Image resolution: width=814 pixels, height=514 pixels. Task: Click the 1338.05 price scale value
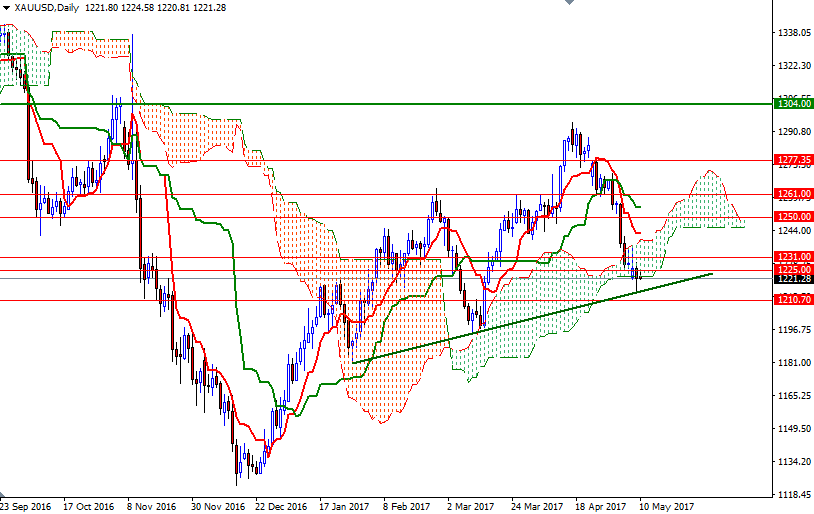794,33
